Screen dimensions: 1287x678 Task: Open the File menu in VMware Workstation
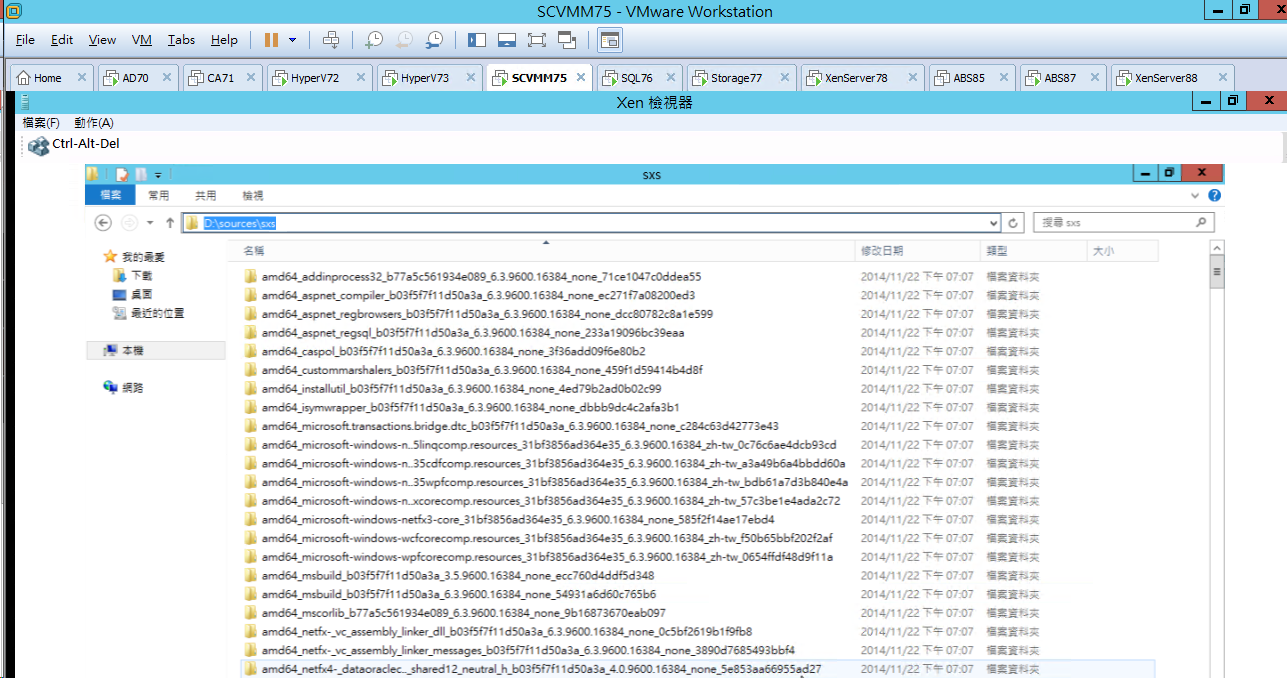25,40
